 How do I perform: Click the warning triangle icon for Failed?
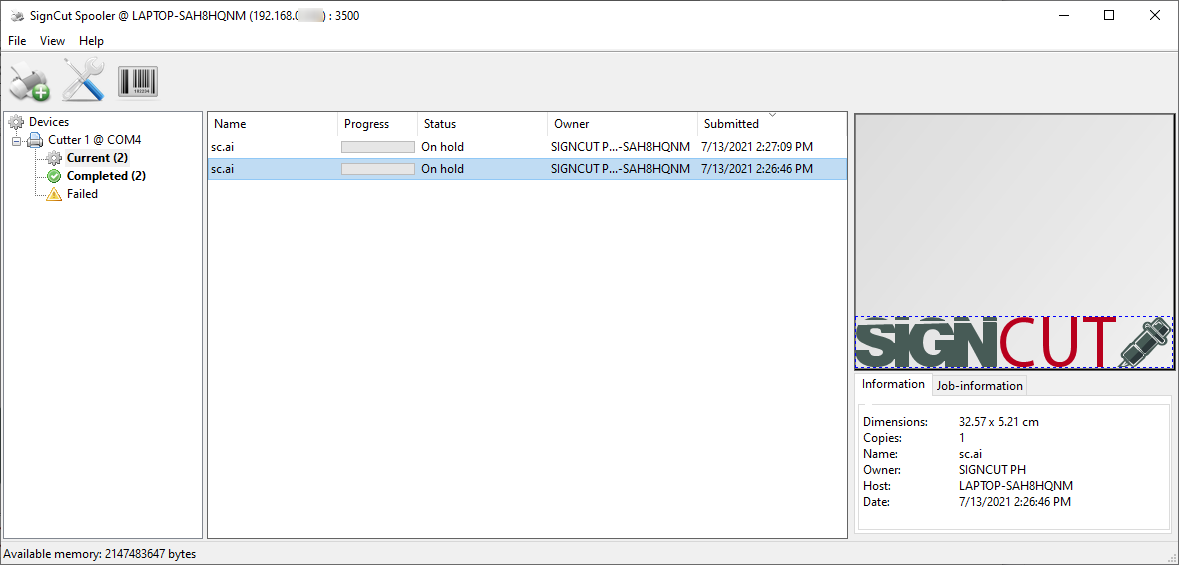pos(53,194)
